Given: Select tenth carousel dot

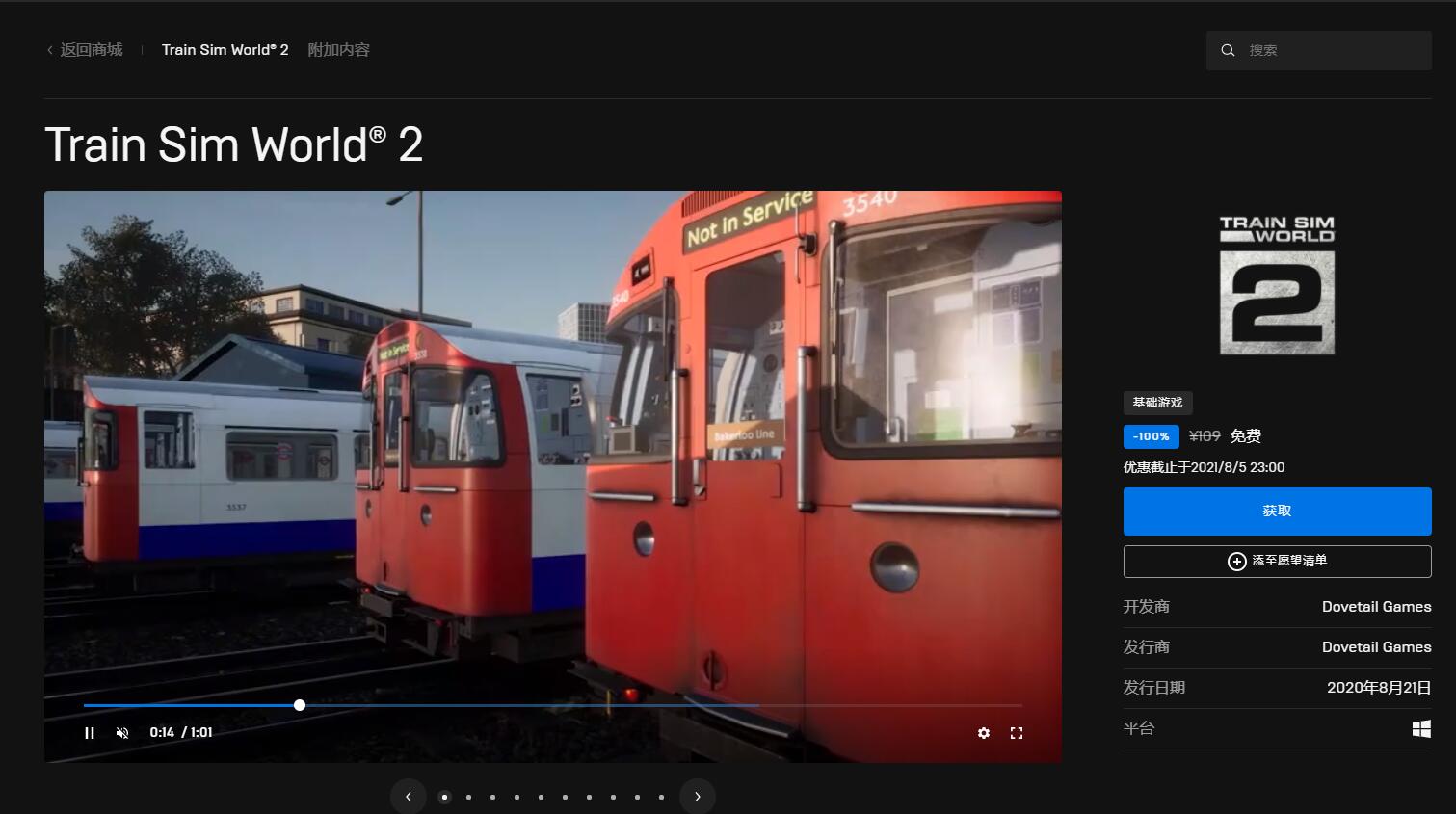Looking at the screenshot, I should pos(661,797).
